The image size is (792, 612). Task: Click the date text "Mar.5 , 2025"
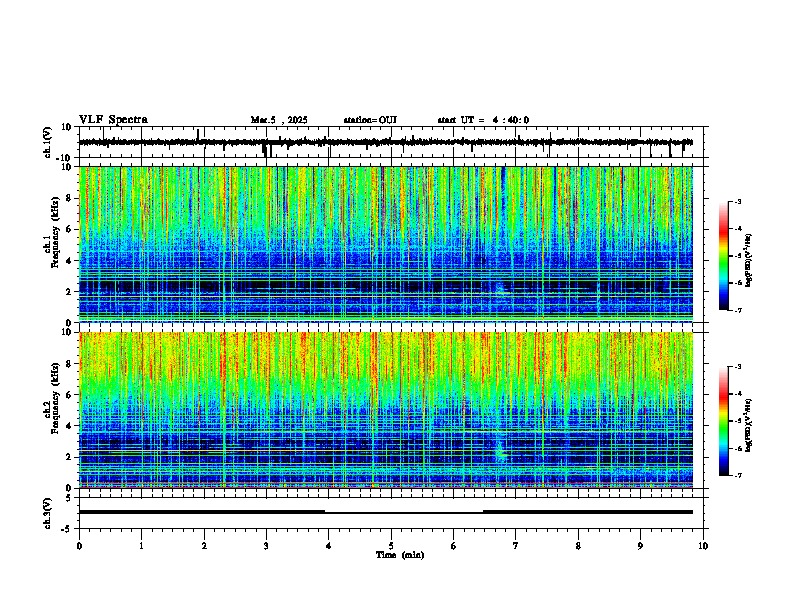[279, 120]
